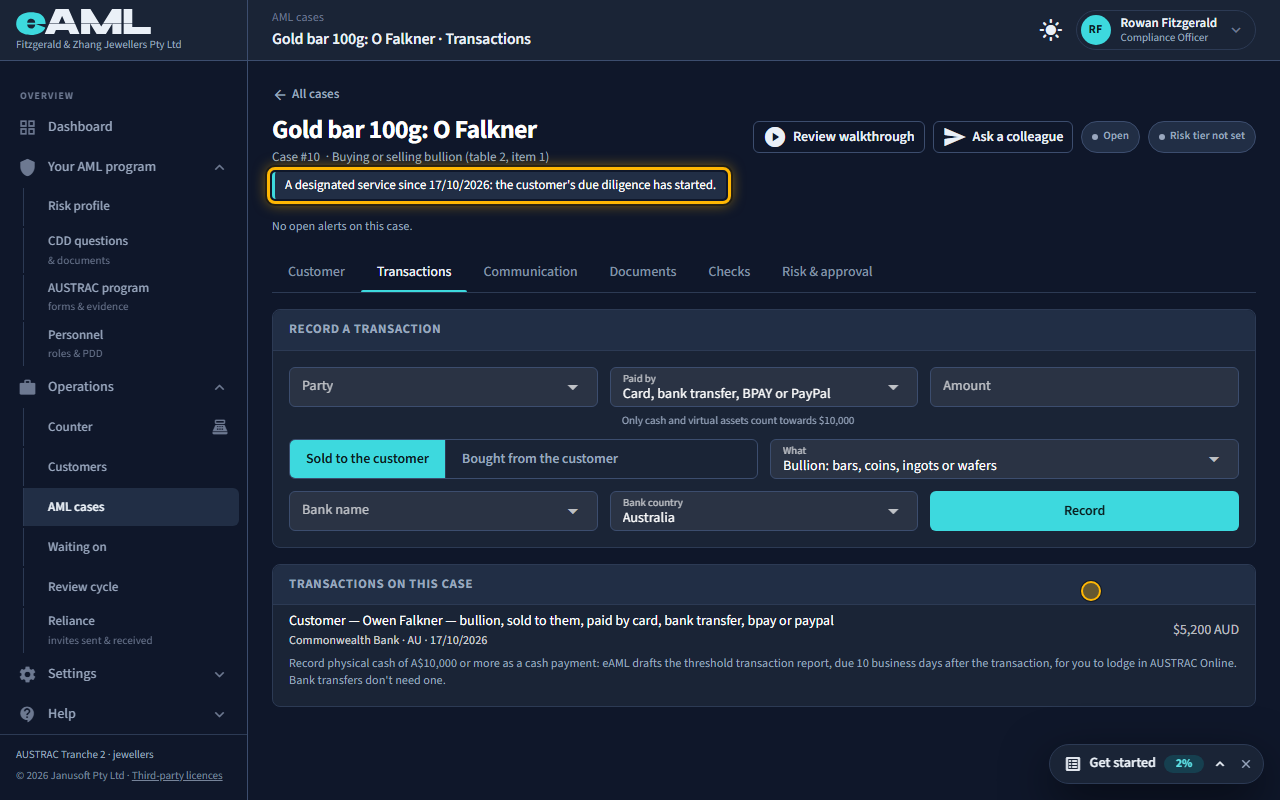Click the Get started checklist icon
1280x800 pixels.
coord(1073,763)
